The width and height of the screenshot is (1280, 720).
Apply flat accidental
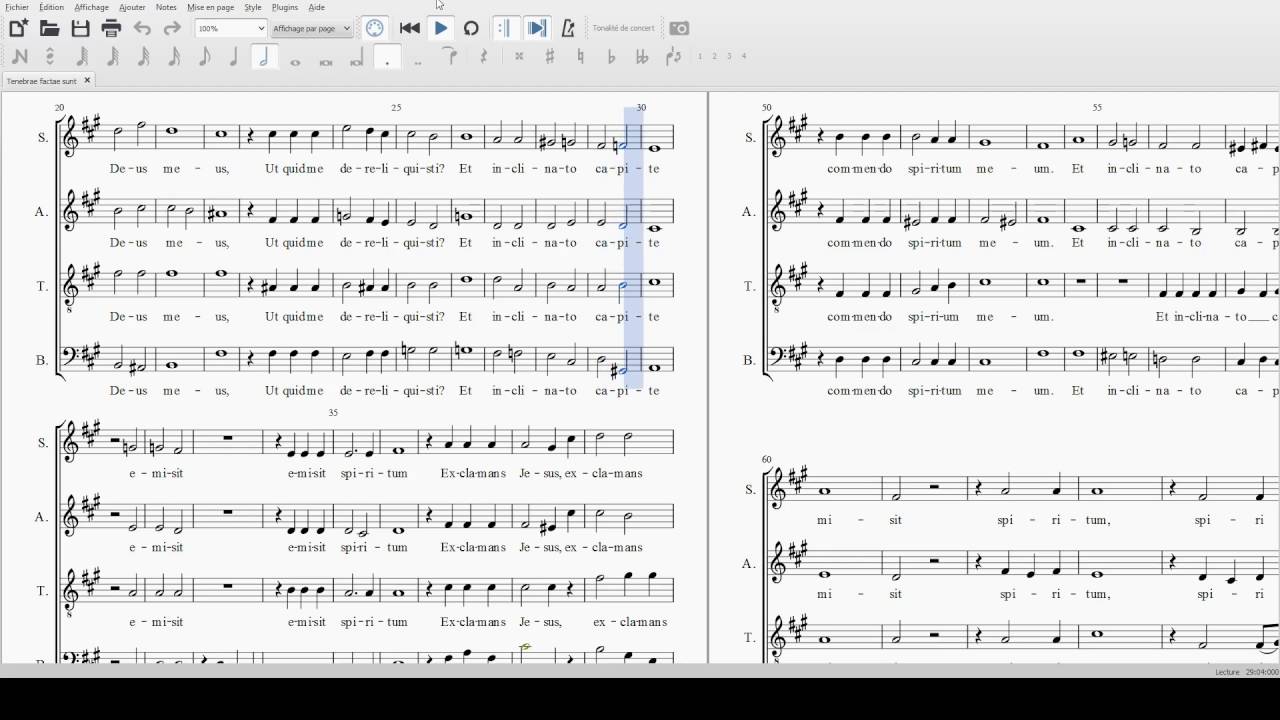[x=612, y=57]
